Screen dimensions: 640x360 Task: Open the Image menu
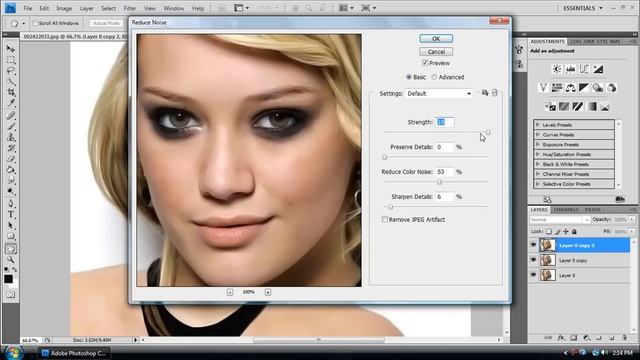[64, 8]
